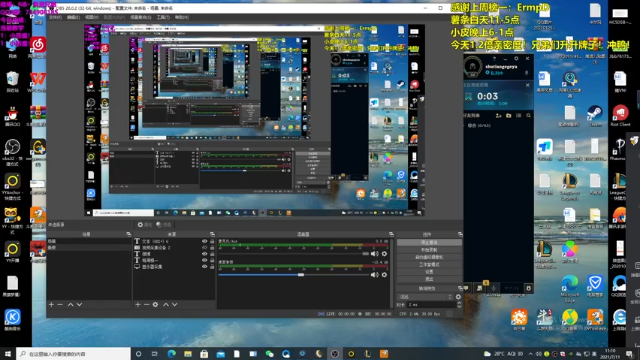This screenshot has width=640, height=360.
Task: Open the missions icon with the yellow badge
Action: coord(480,287)
